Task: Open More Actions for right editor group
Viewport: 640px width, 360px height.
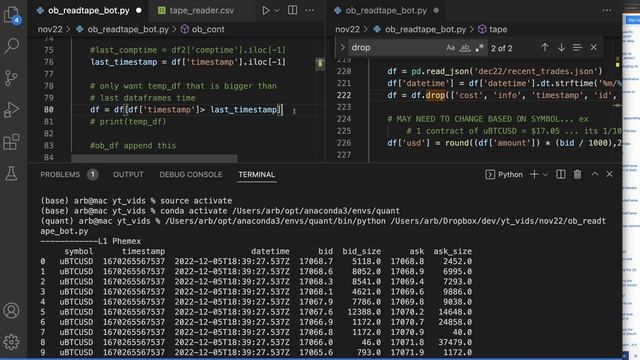Action: click(x=607, y=10)
